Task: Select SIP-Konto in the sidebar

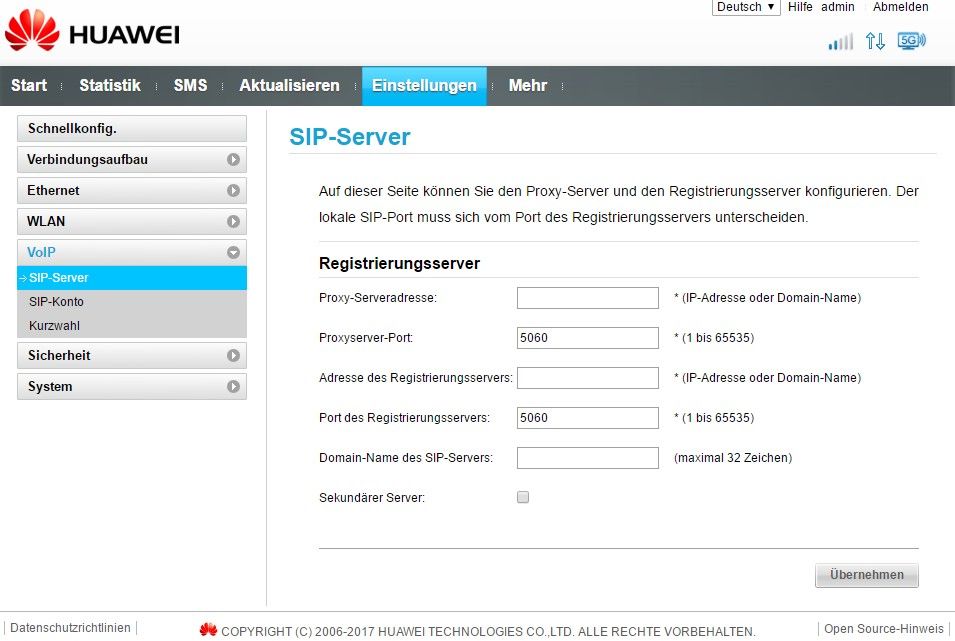Action: 56,302
